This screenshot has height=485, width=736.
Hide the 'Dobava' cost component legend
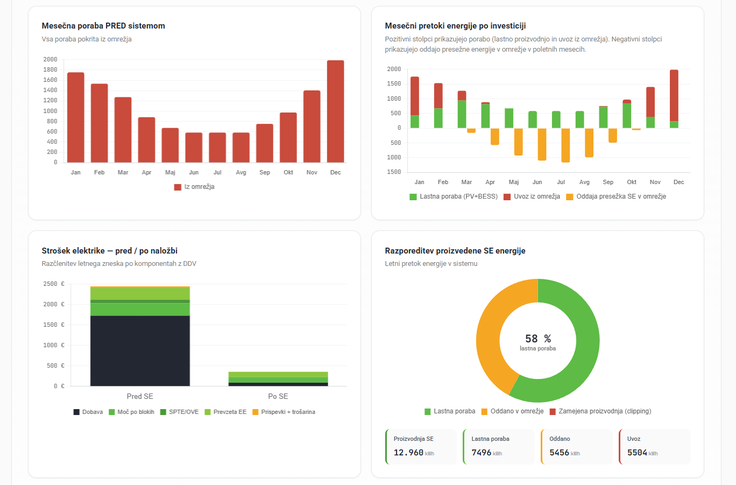tap(88, 412)
